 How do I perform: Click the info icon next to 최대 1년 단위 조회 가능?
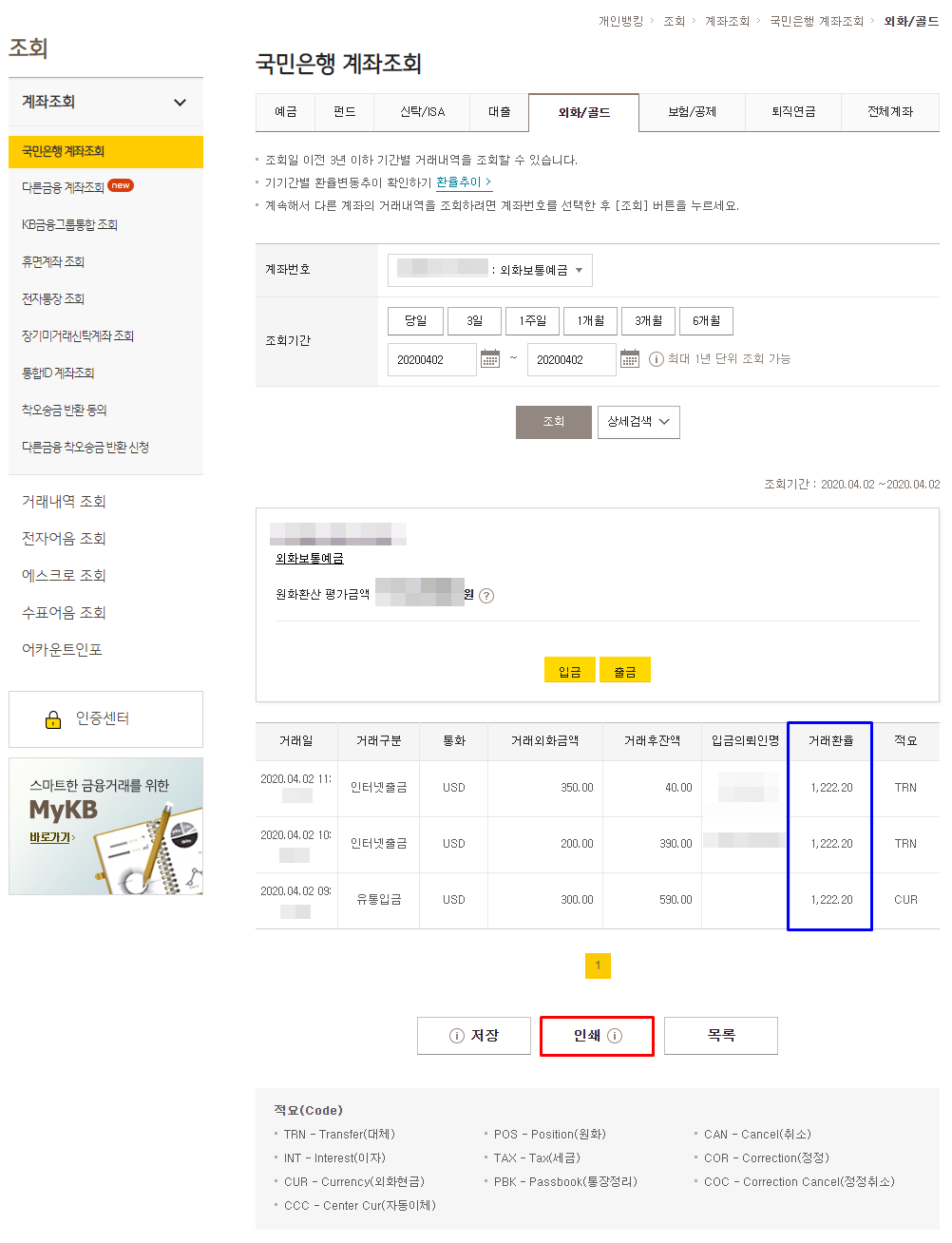[657, 359]
